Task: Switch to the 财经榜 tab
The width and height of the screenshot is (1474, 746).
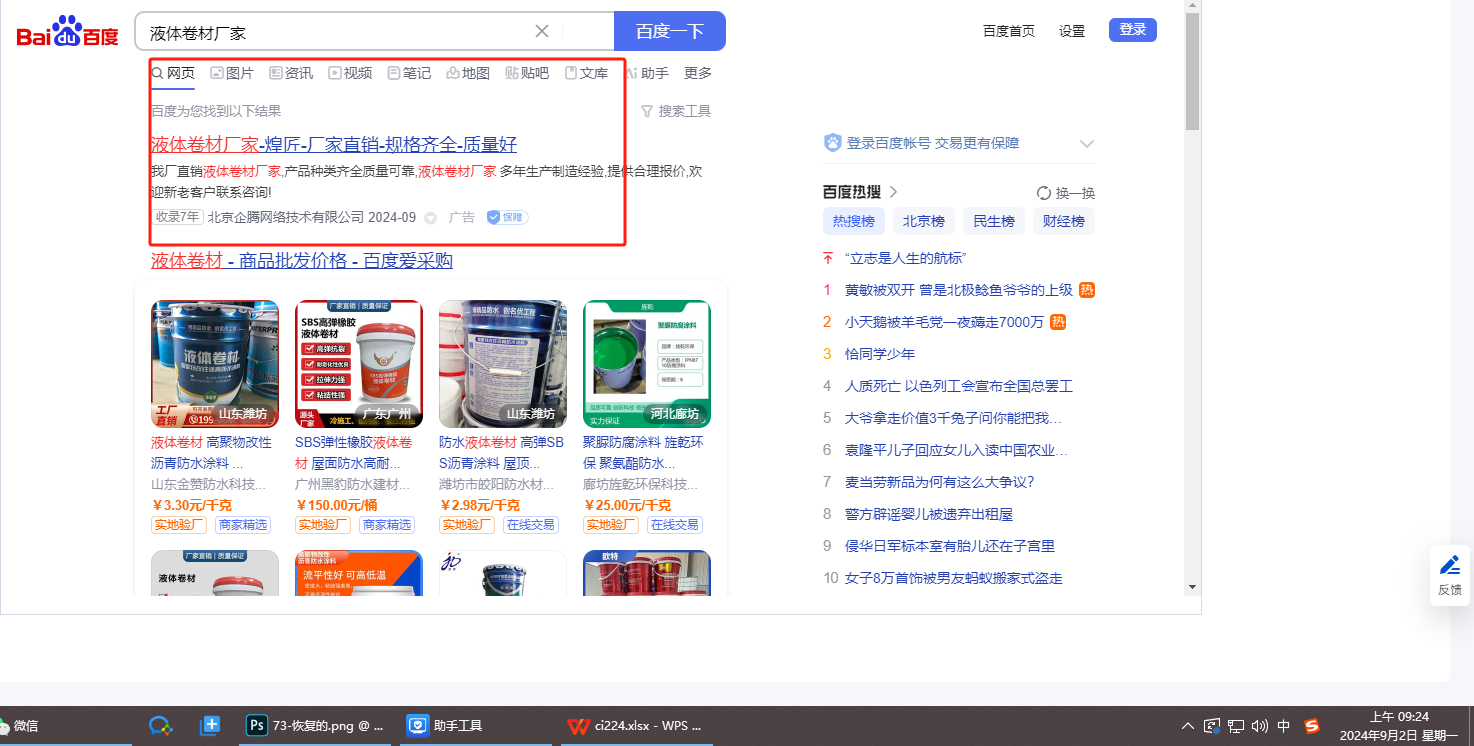Action: coord(1064,221)
